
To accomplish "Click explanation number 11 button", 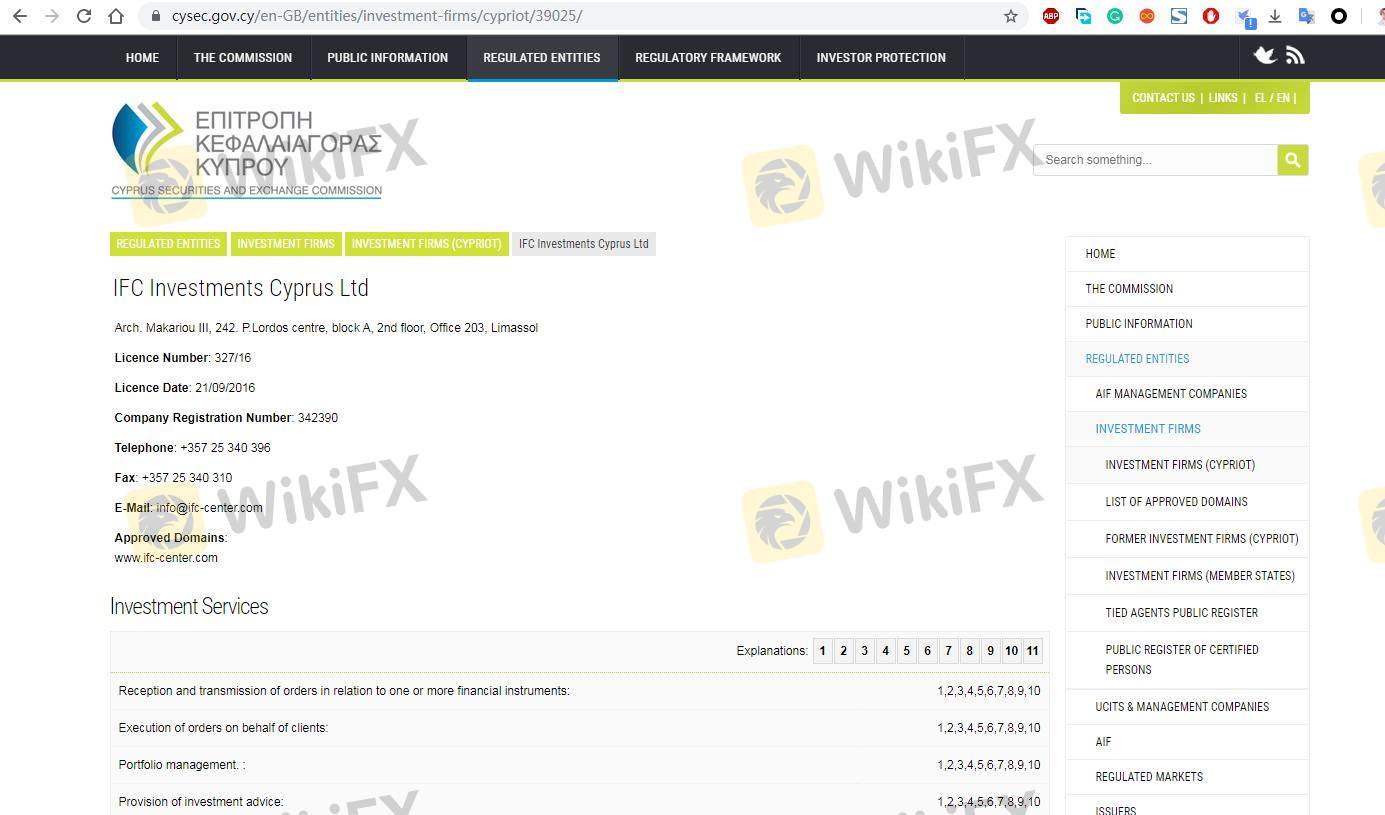I will [x=1032, y=651].
